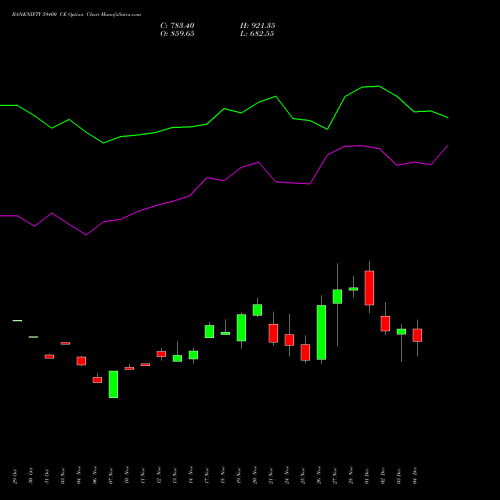Image resolution: width=500 pixels, height=500 pixels.
Task: Click the tall red candle for 01 Dec
Action: (369, 288)
